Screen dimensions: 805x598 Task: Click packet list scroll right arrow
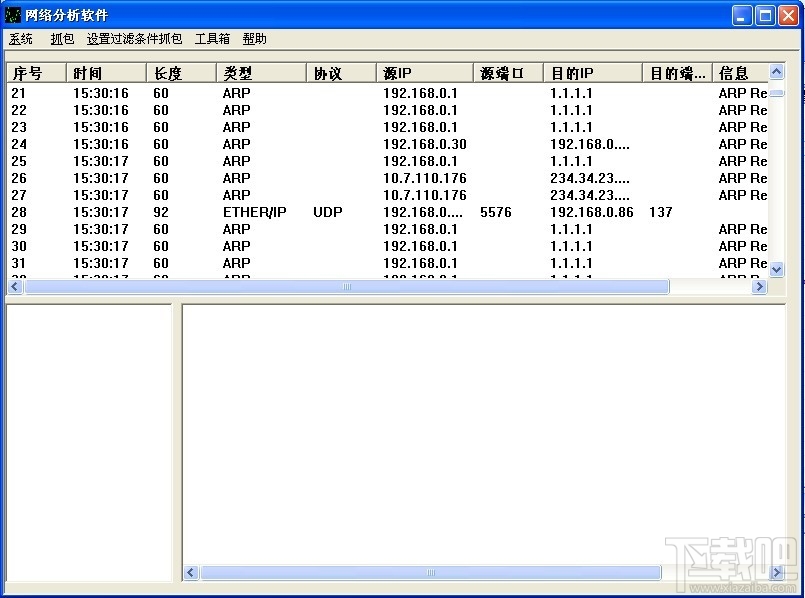759,286
